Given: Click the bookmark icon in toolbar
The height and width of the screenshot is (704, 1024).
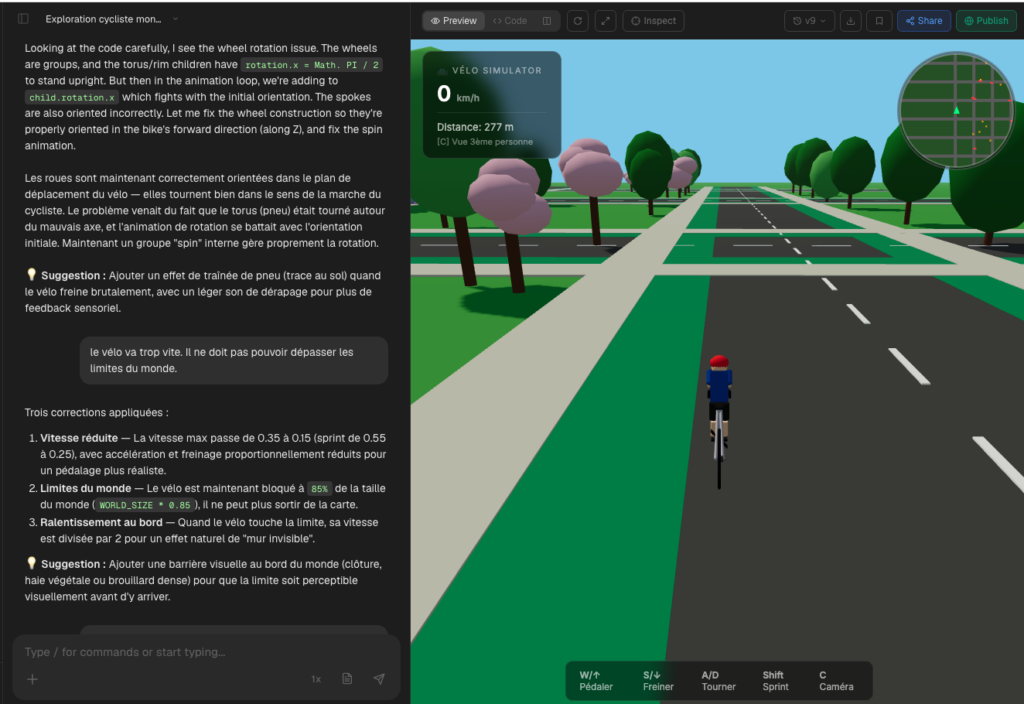Looking at the screenshot, I should click(879, 20).
